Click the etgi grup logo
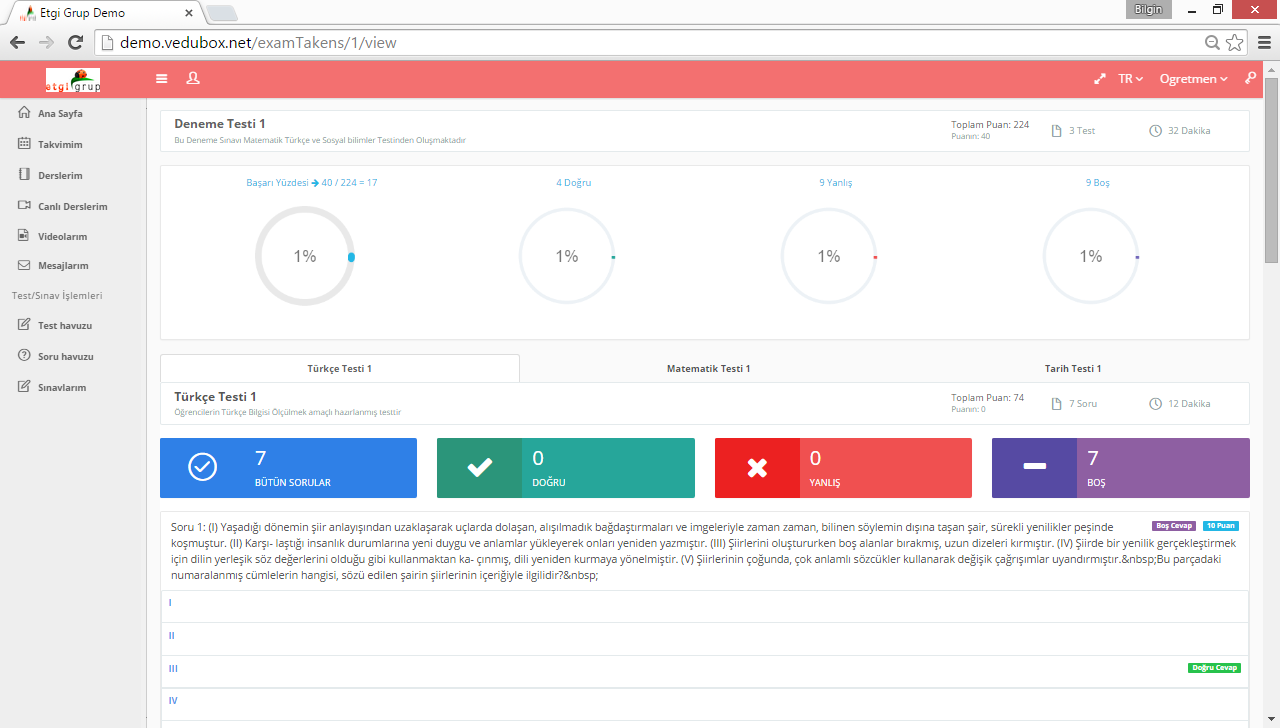Viewport: 1280px width, 728px height. click(x=73, y=80)
